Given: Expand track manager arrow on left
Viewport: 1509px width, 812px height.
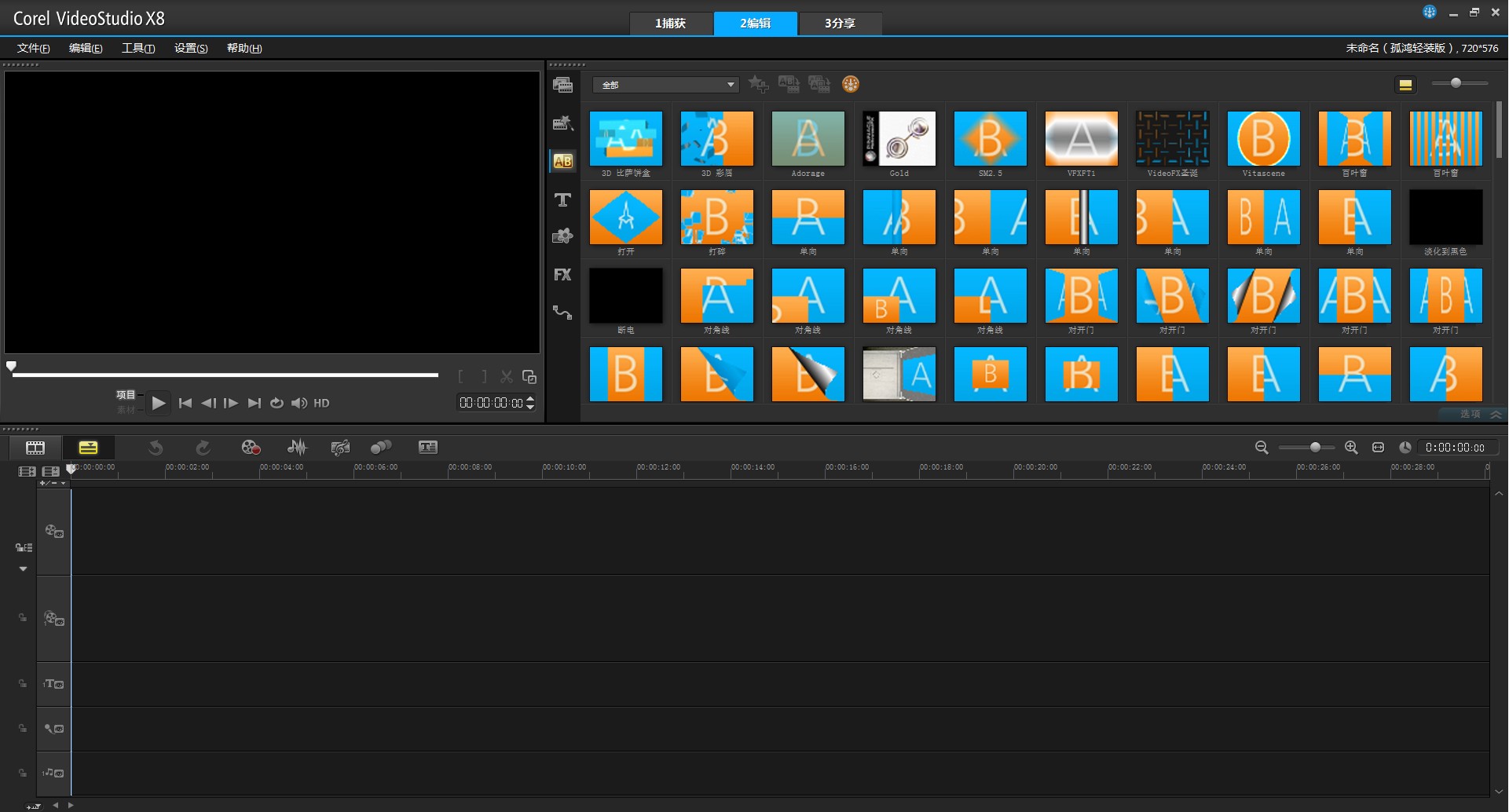Looking at the screenshot, I should pyautogui.click(x=23, y=569).
